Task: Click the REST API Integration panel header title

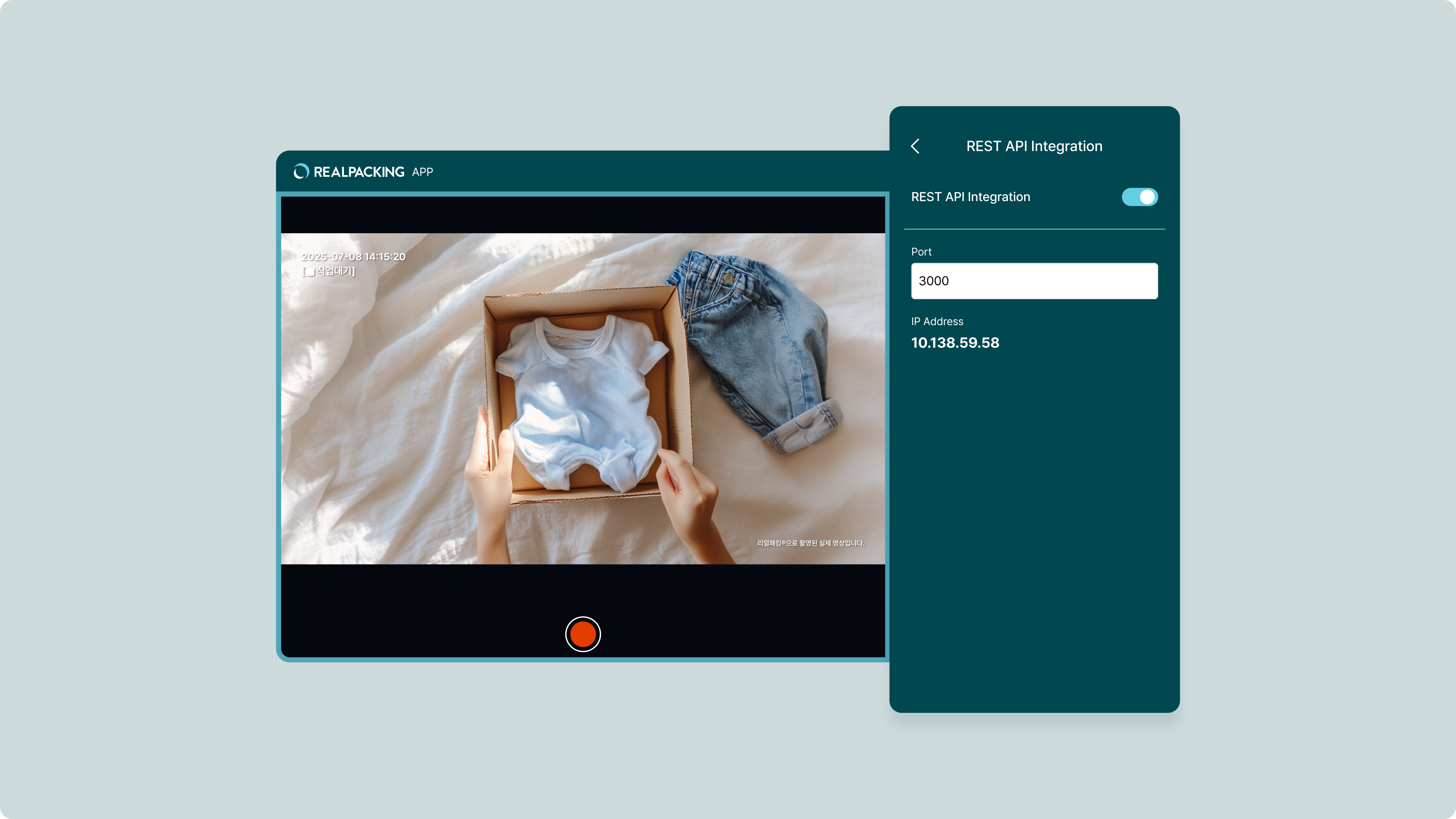Action: [x=1034, y=146]
